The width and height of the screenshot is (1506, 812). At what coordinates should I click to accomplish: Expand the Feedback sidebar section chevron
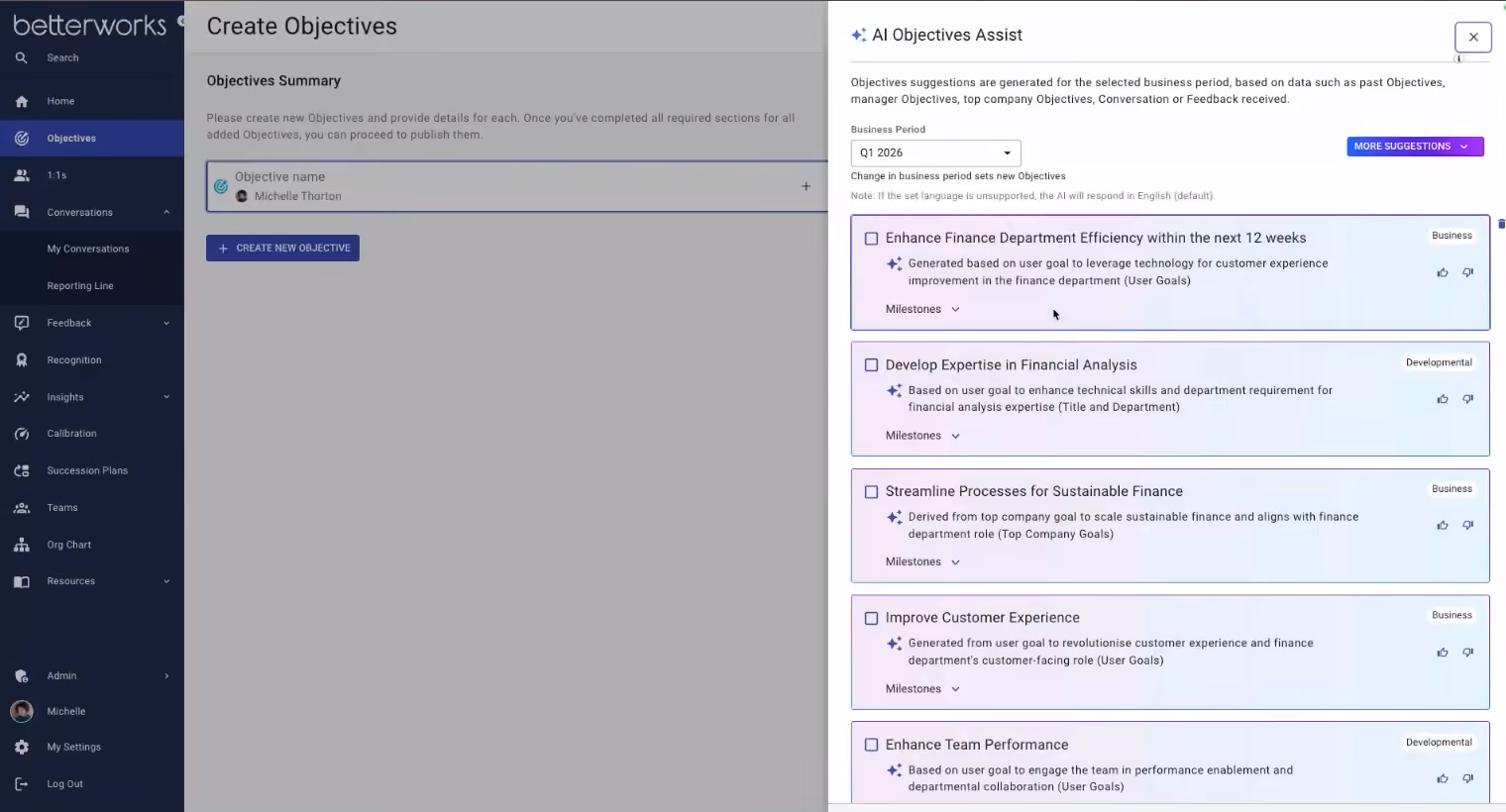(166, 323)
